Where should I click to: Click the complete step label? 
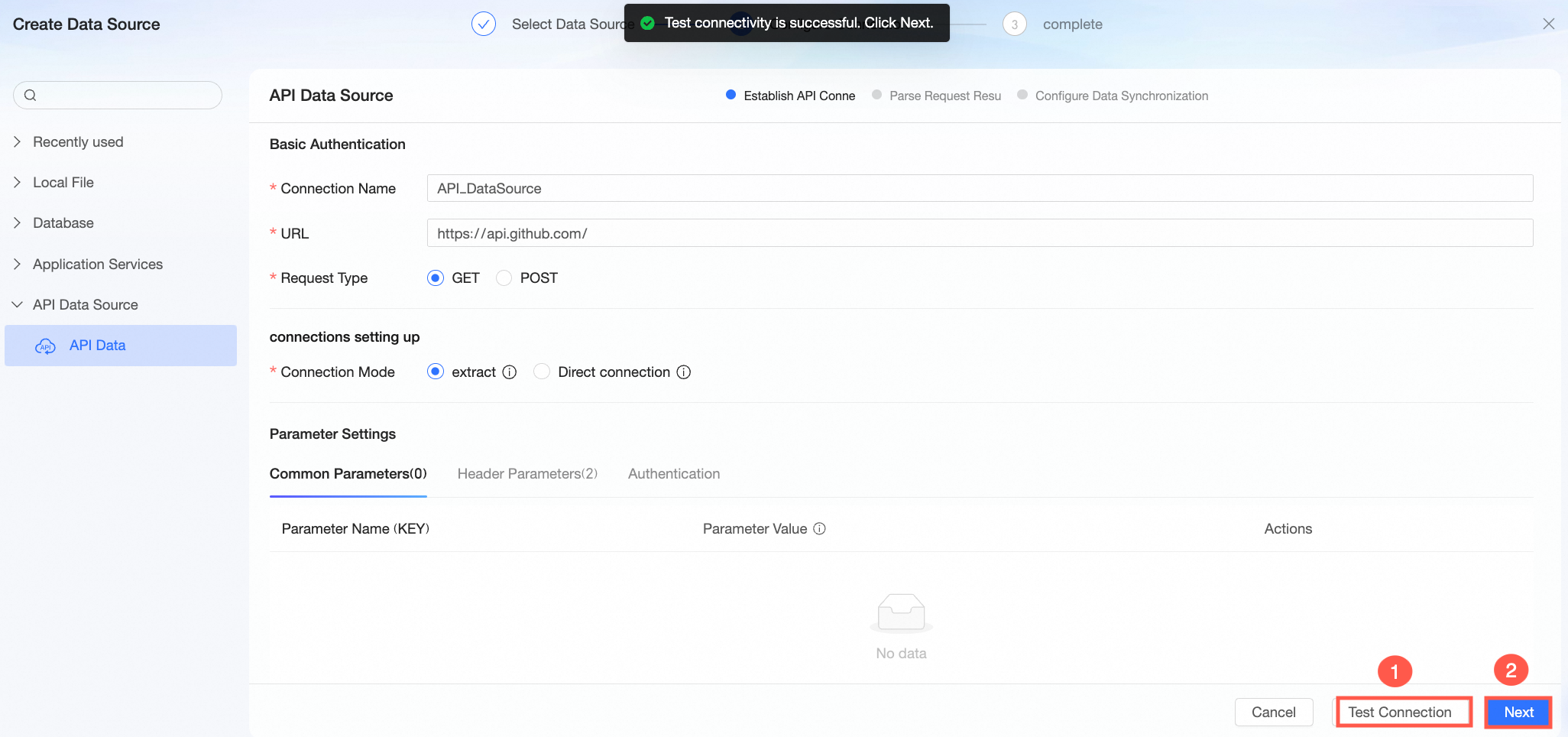coord(1073,24)
